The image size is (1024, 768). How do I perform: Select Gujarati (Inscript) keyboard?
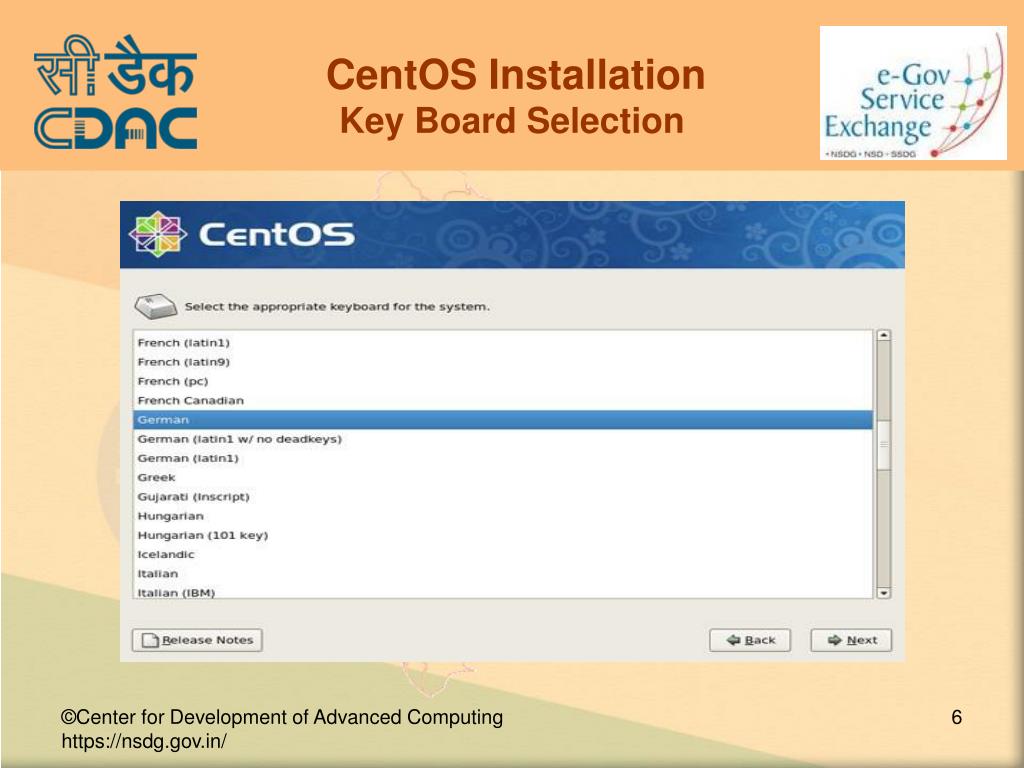(x=503, y=497)
